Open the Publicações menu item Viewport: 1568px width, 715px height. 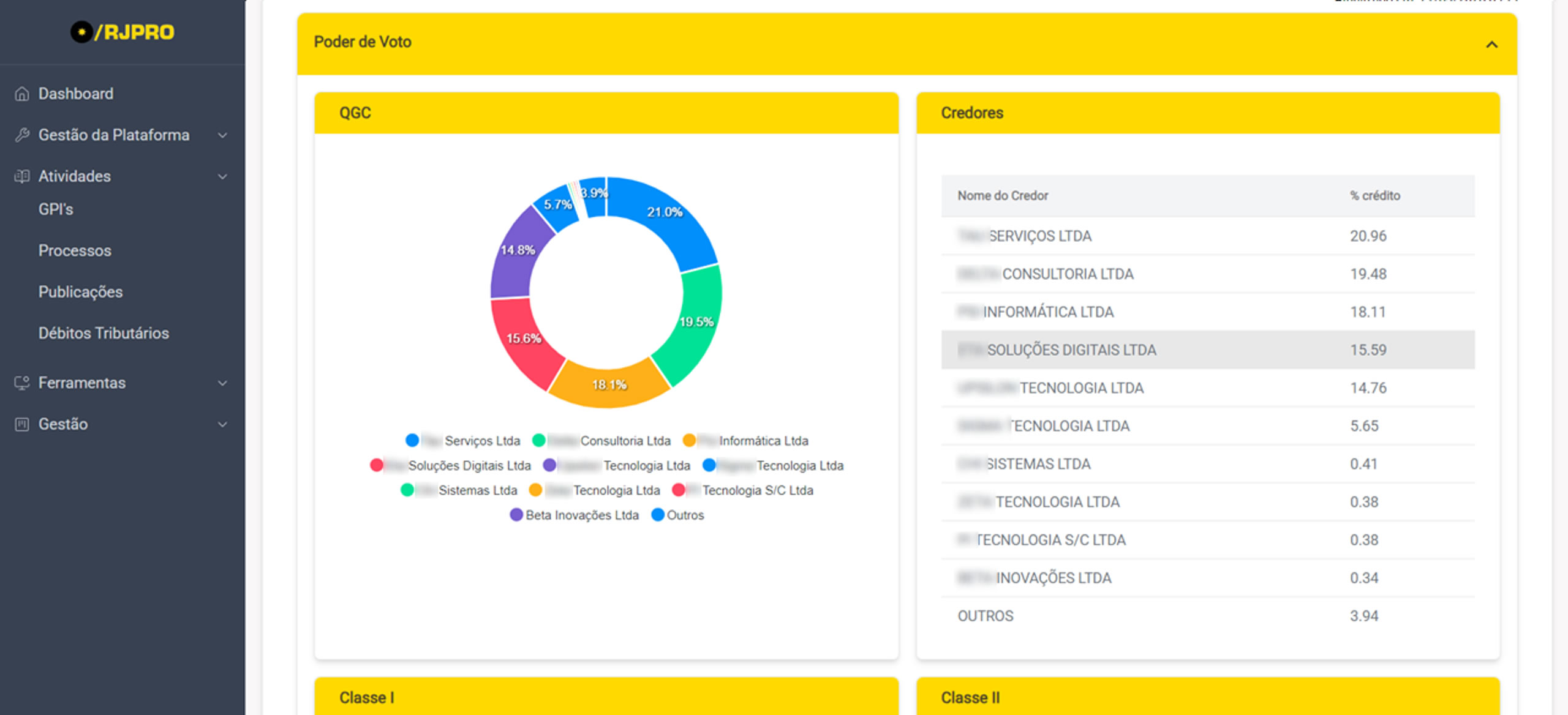80,292
